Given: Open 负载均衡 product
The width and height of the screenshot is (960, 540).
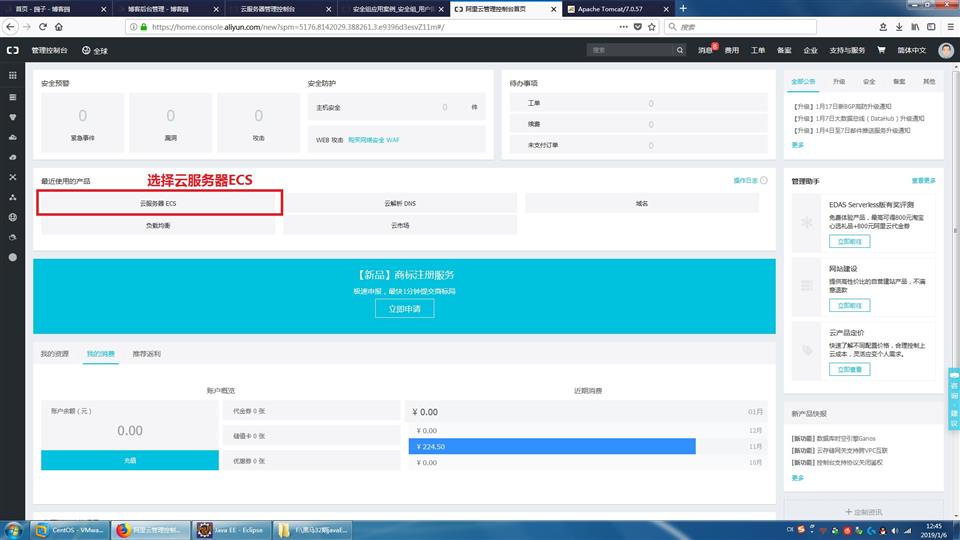Looking at the screenshot, I should pos(158,225).
